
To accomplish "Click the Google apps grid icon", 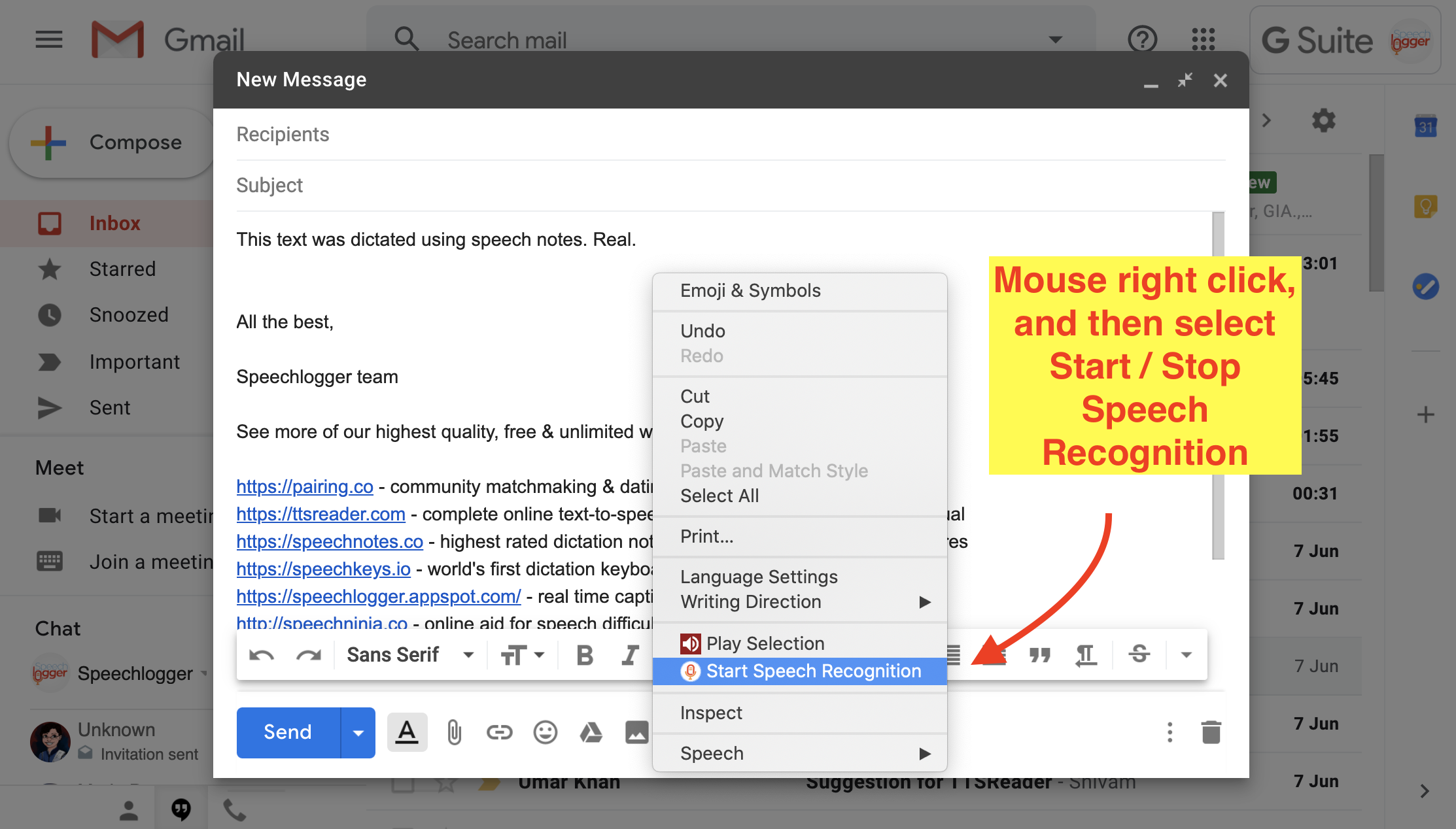I will click(1203, 40).
